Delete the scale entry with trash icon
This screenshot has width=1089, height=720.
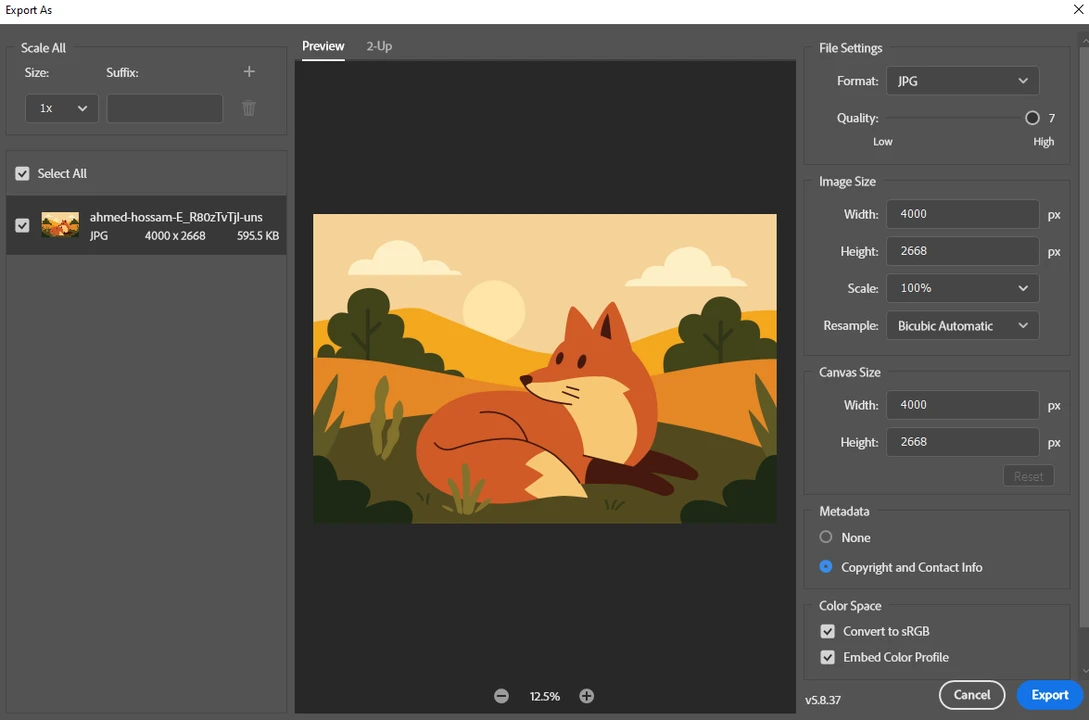pos(249,108)
